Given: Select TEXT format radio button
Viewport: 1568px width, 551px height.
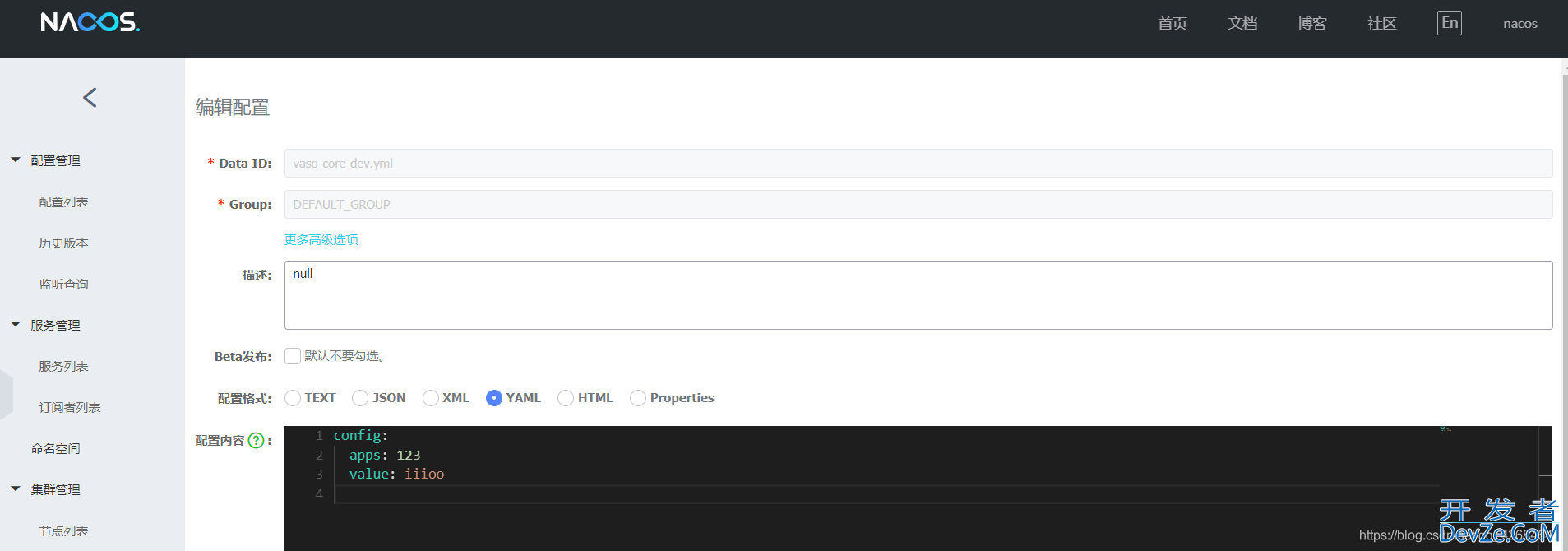Looking at the screenshot, I should click(293, 398).
